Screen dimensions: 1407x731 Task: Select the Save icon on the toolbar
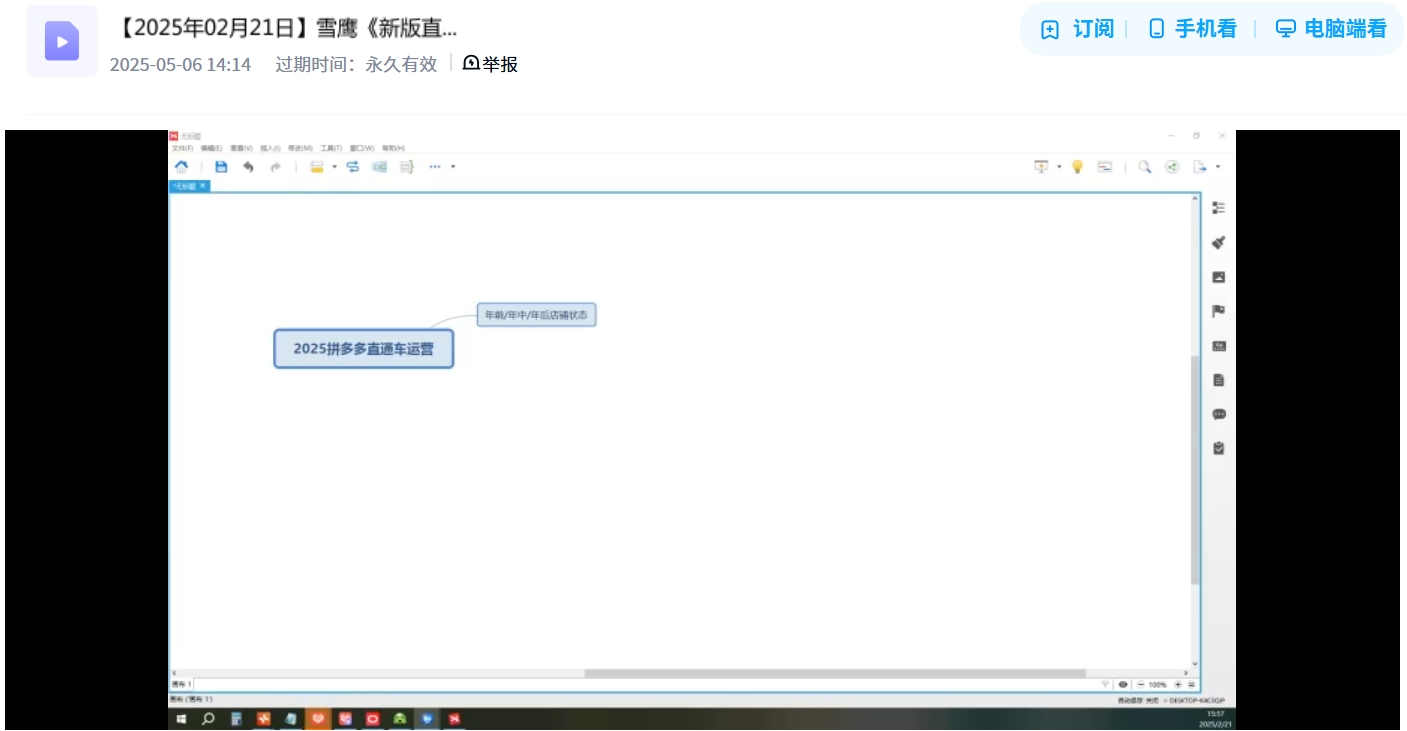click(219, 166)
